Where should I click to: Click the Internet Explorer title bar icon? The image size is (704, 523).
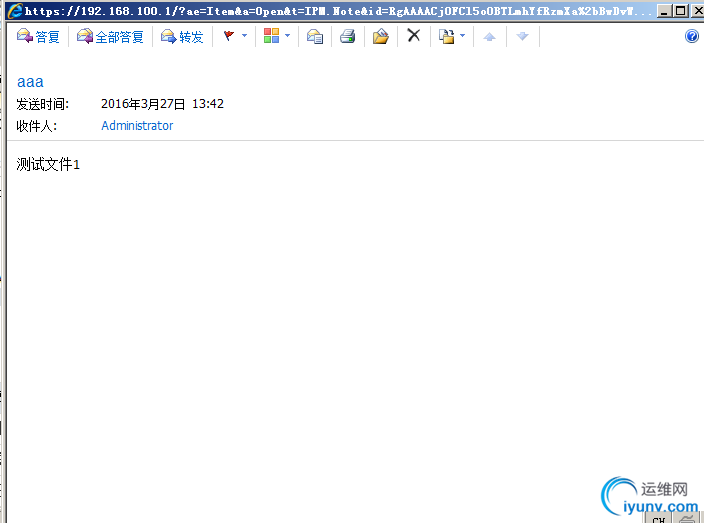(x=14, y=10)
